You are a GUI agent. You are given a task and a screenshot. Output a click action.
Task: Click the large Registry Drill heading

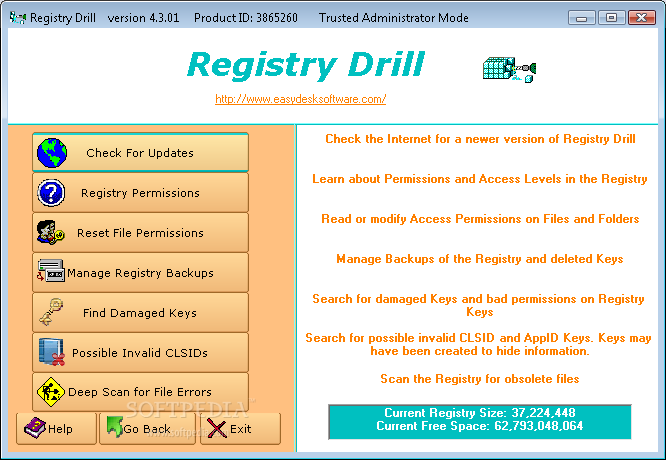click(305, 64)
